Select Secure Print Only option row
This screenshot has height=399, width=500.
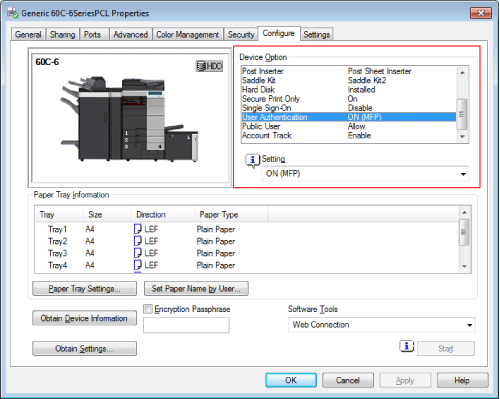[349, 99]
